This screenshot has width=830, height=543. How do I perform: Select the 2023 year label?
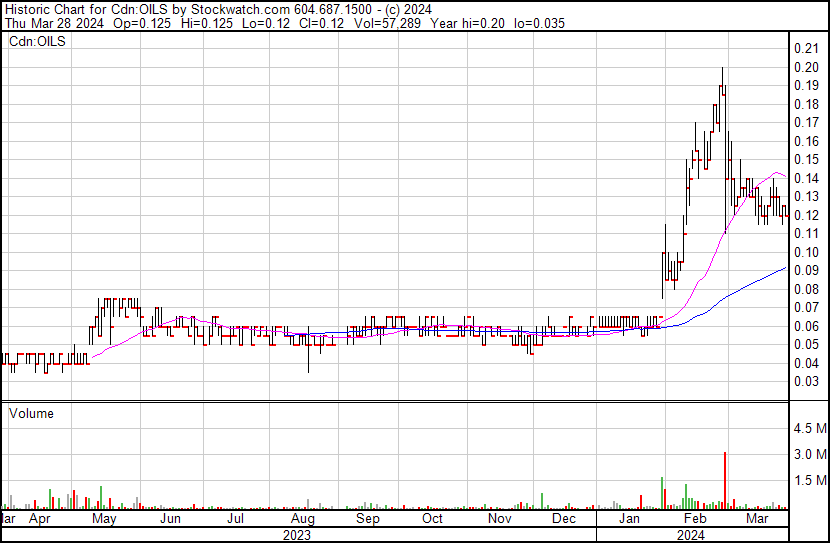pos(297,535)
